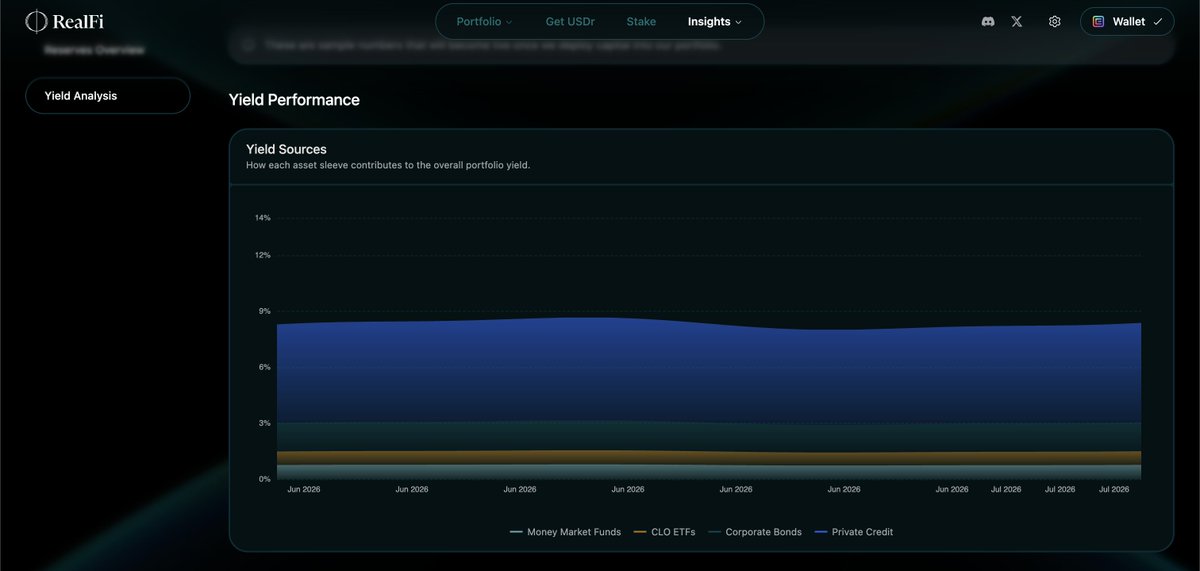Expand the Portfolio menu chevron

509,22
